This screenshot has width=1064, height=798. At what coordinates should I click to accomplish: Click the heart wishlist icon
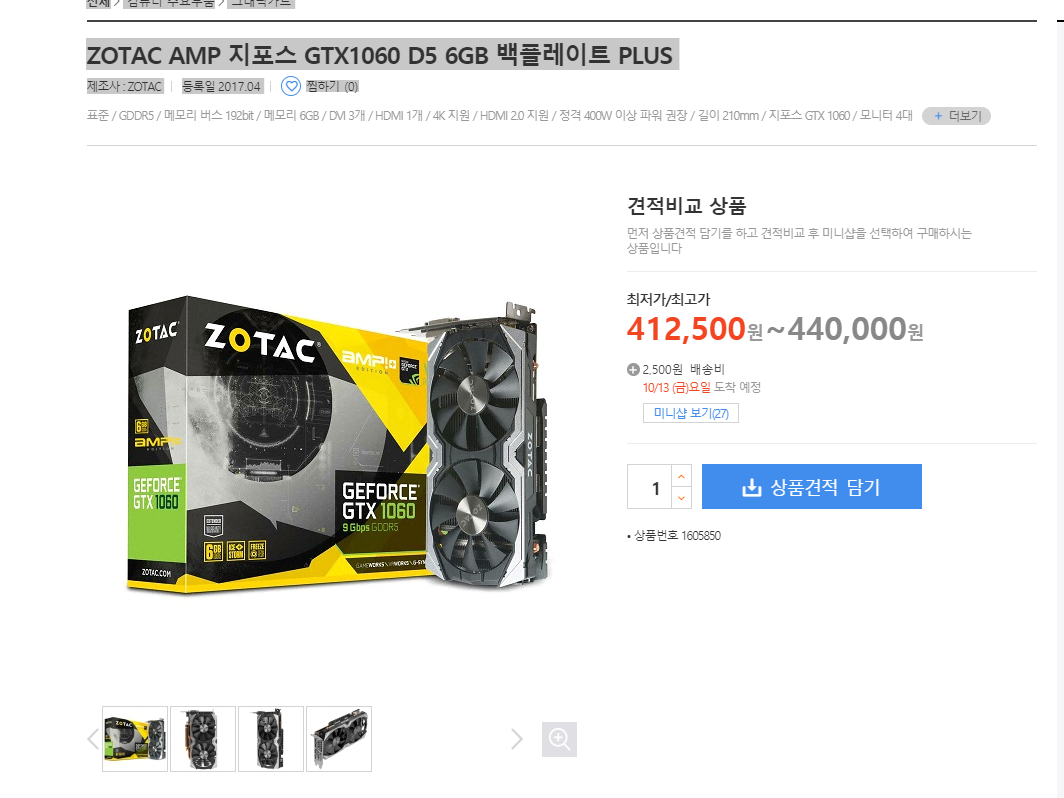[x=290, y=86]
